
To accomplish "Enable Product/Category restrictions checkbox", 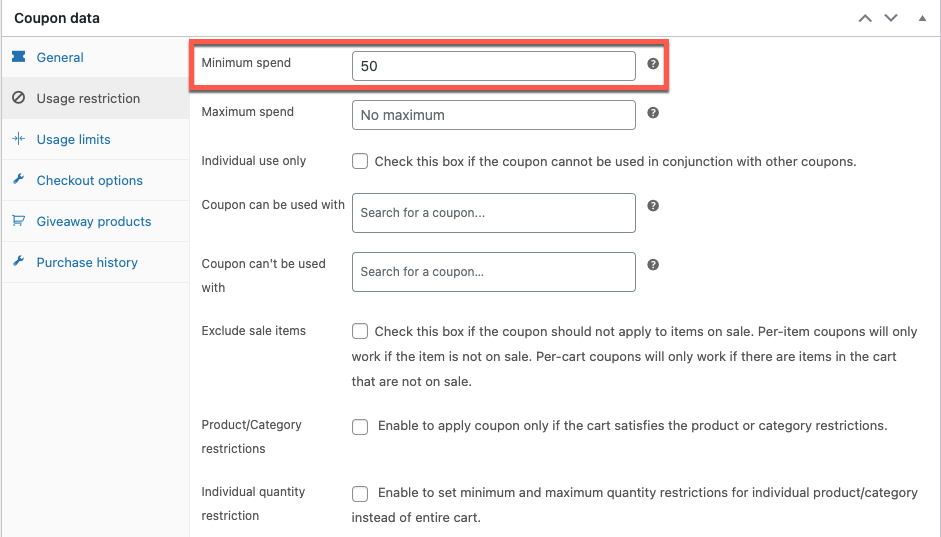I will (360, 427).
